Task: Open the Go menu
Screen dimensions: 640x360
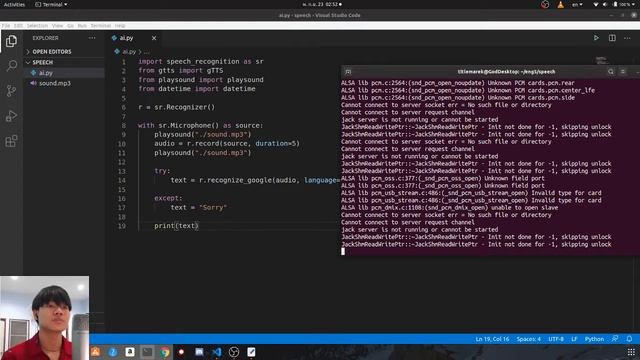Action: [70, 25]
